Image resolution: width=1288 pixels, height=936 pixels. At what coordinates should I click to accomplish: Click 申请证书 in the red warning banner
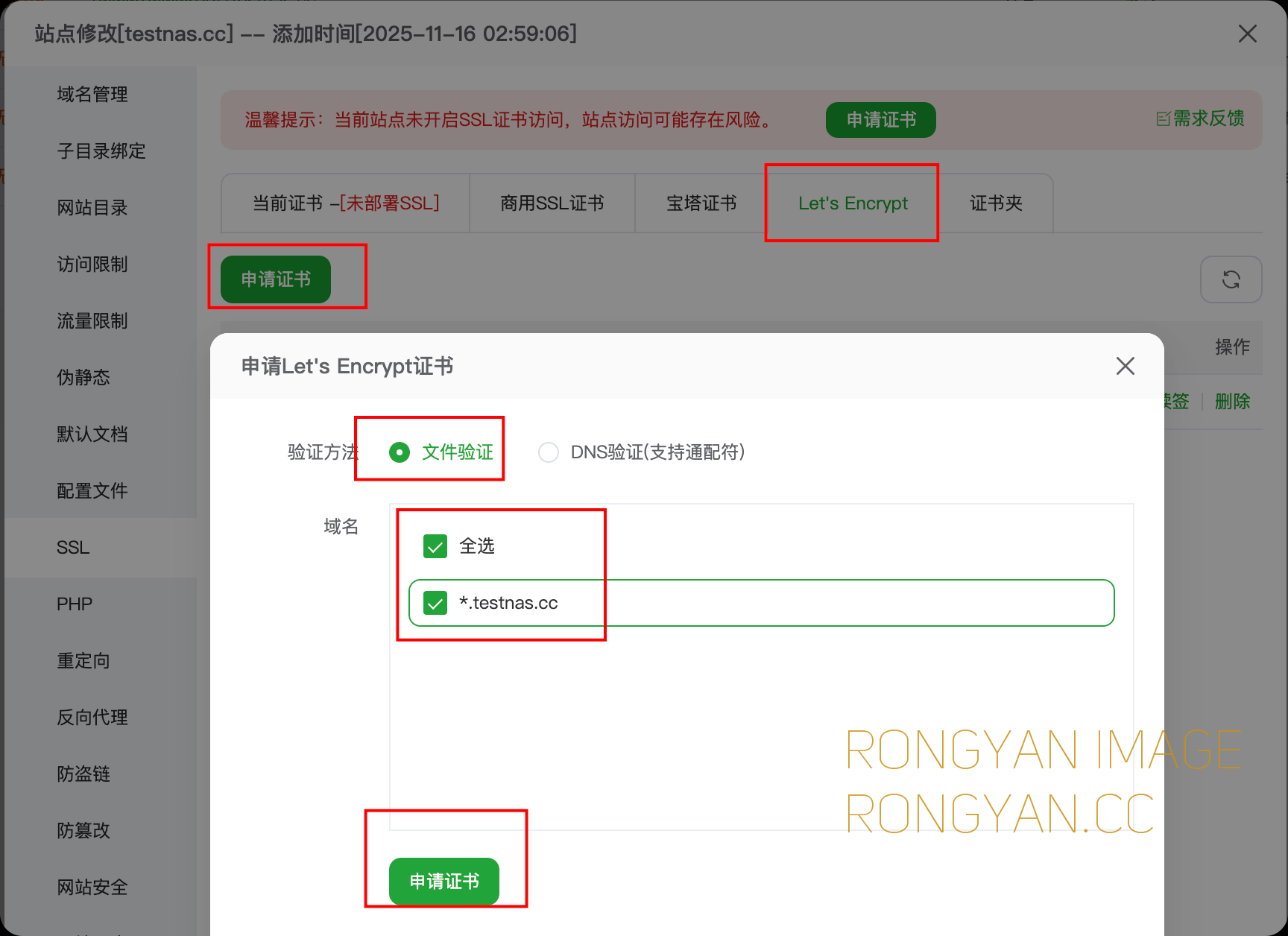pyautogui.click(x=881, y=120)
